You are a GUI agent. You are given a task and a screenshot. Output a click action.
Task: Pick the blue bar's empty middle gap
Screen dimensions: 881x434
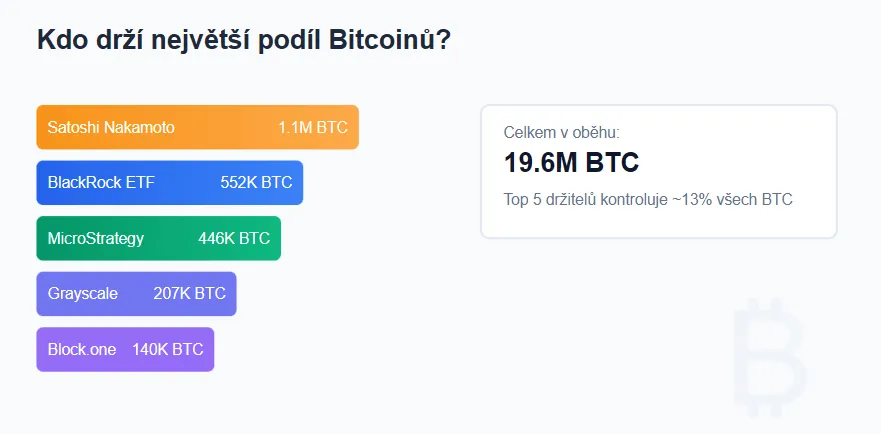187,183
